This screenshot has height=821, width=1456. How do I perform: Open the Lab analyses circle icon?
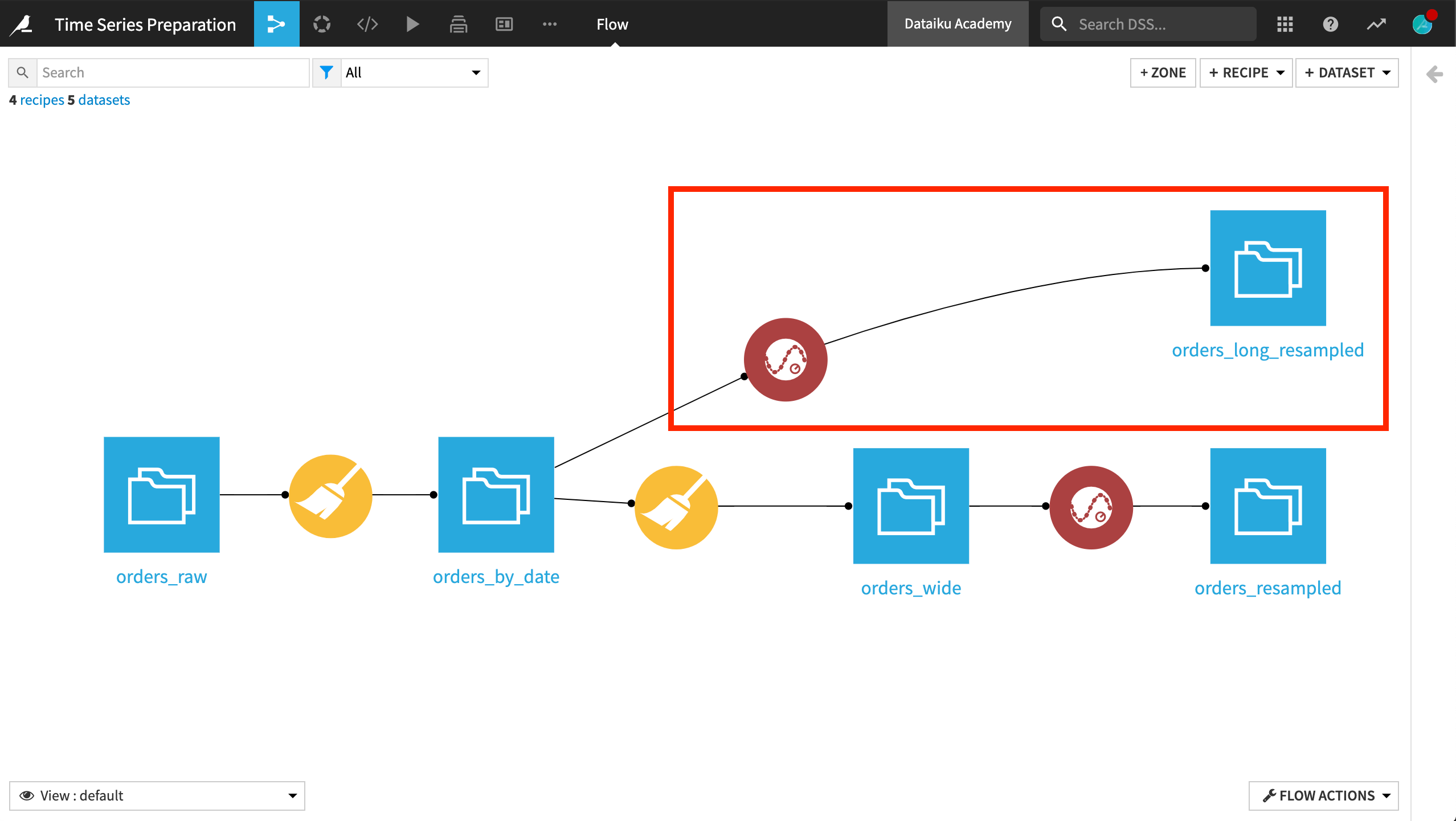point(322,24)
